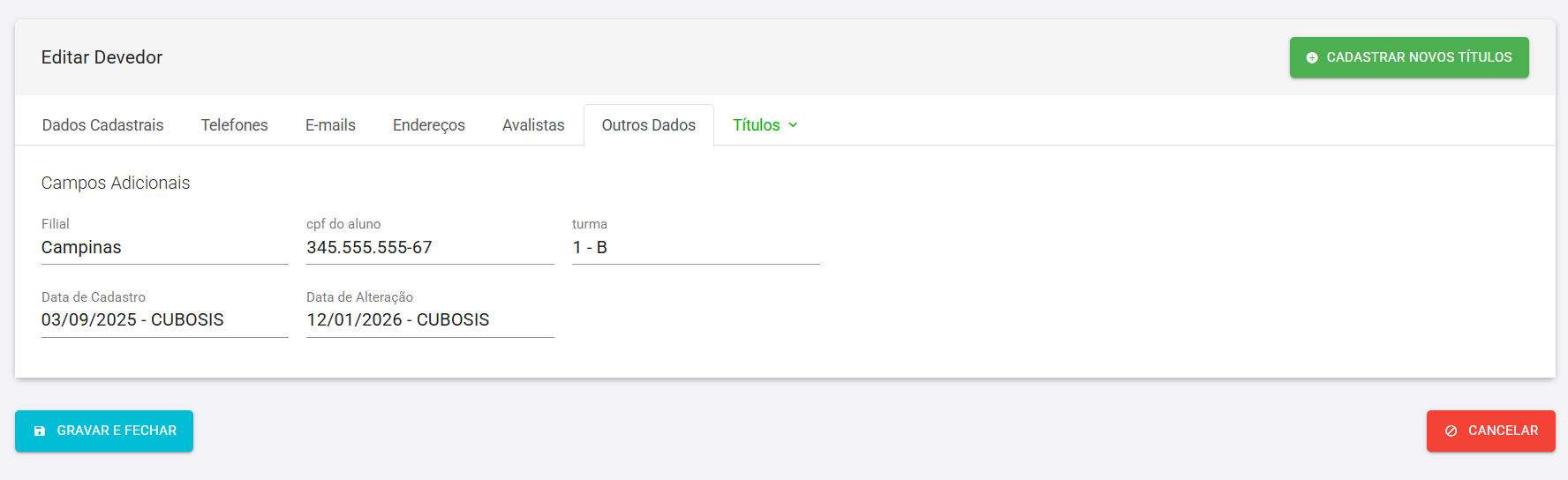Click the Editar Devedor header title

(x=102, y=57)
